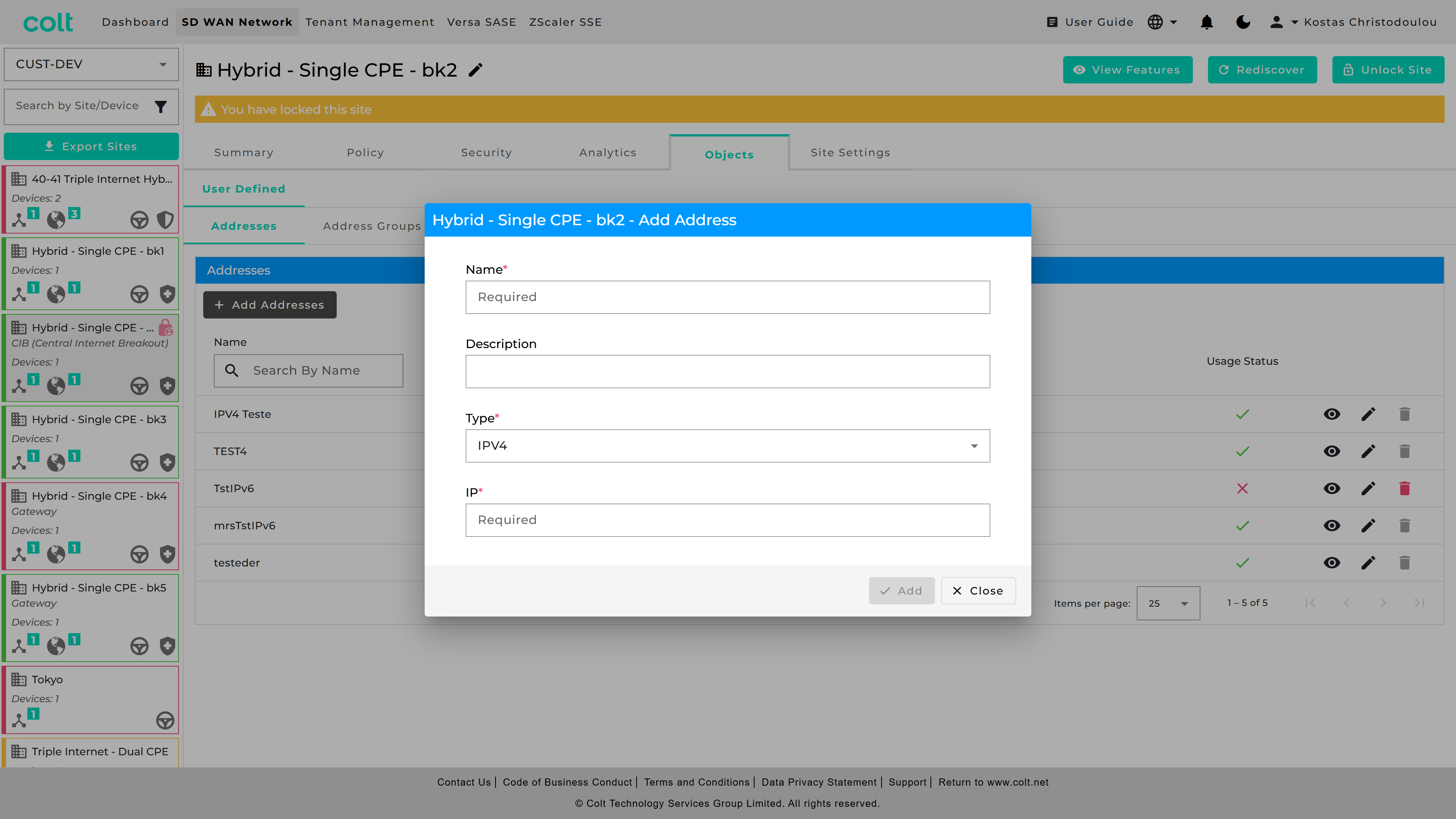Open ZScaler SSE menu

(565, 22)
